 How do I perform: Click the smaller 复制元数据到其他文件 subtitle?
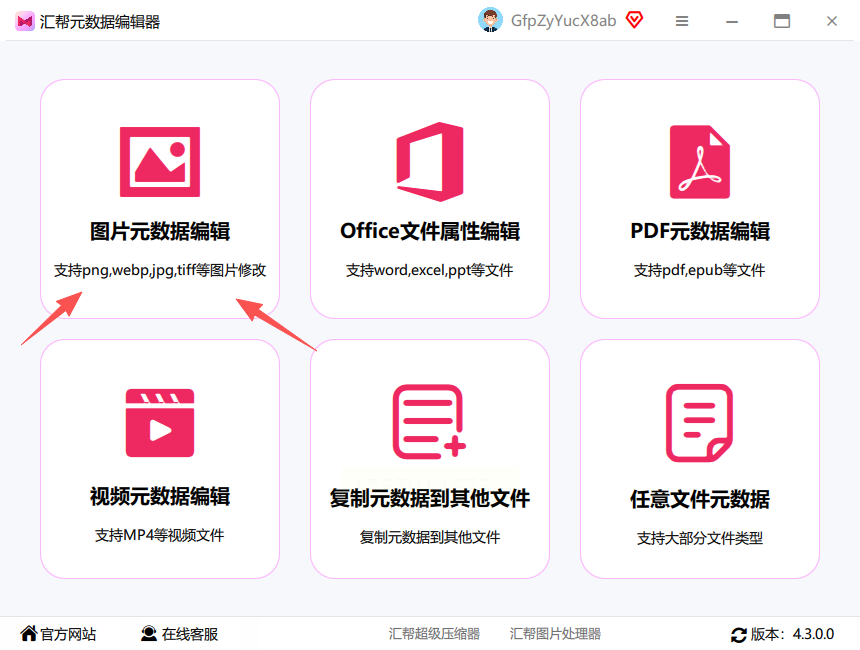coord(429,537)
